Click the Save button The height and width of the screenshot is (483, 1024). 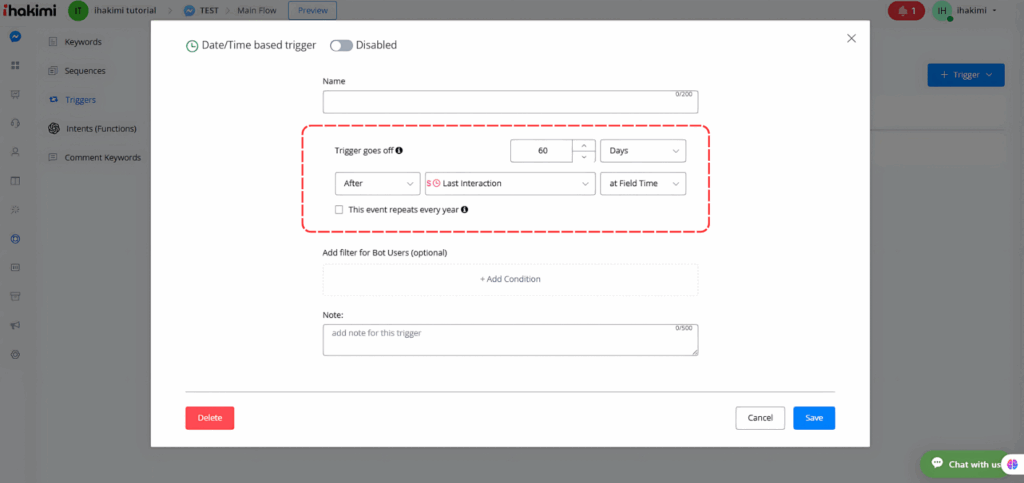[x=814, y=418]
